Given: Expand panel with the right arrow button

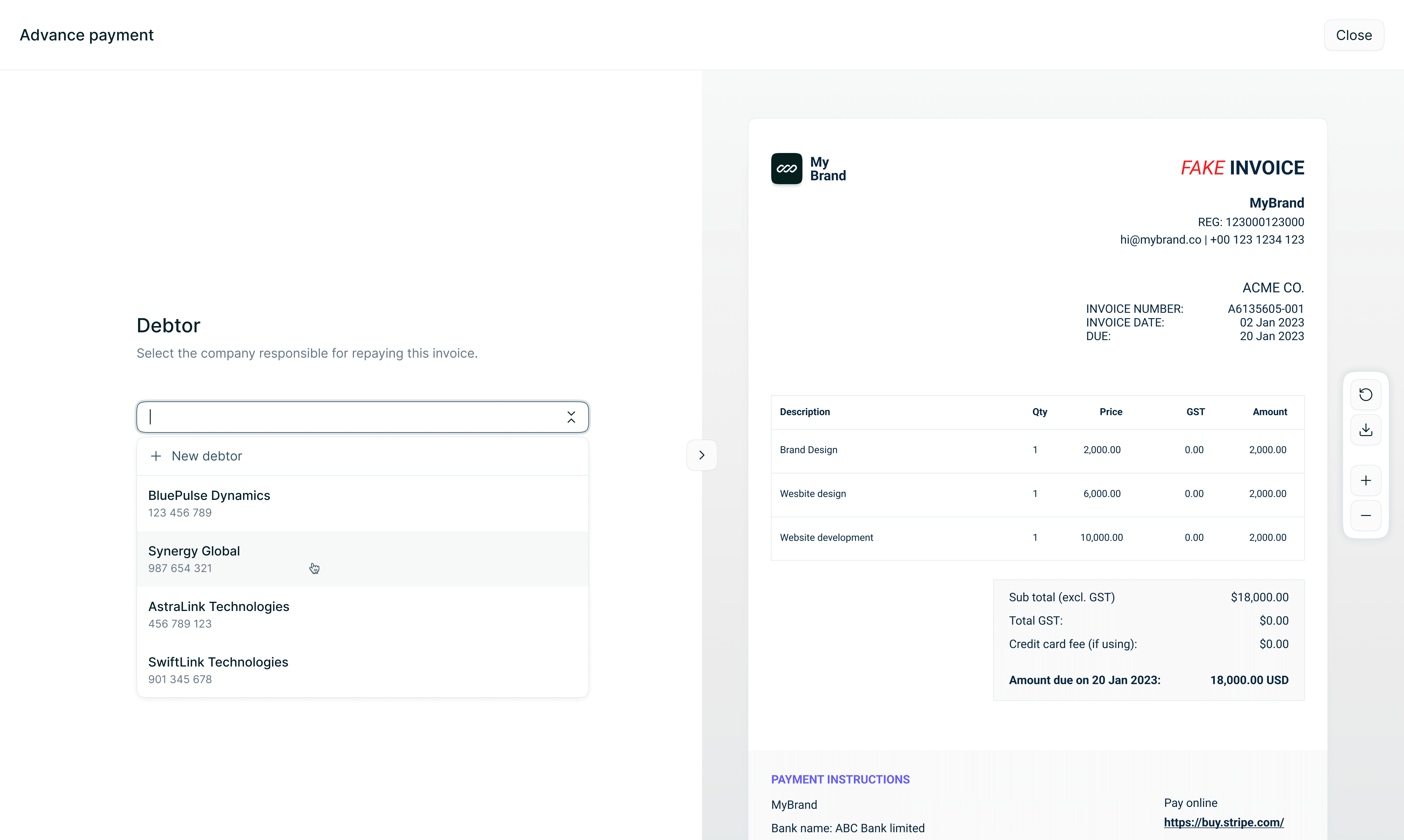Looking at the screenshot, I should pyautogui.click(x=702, y=455).
